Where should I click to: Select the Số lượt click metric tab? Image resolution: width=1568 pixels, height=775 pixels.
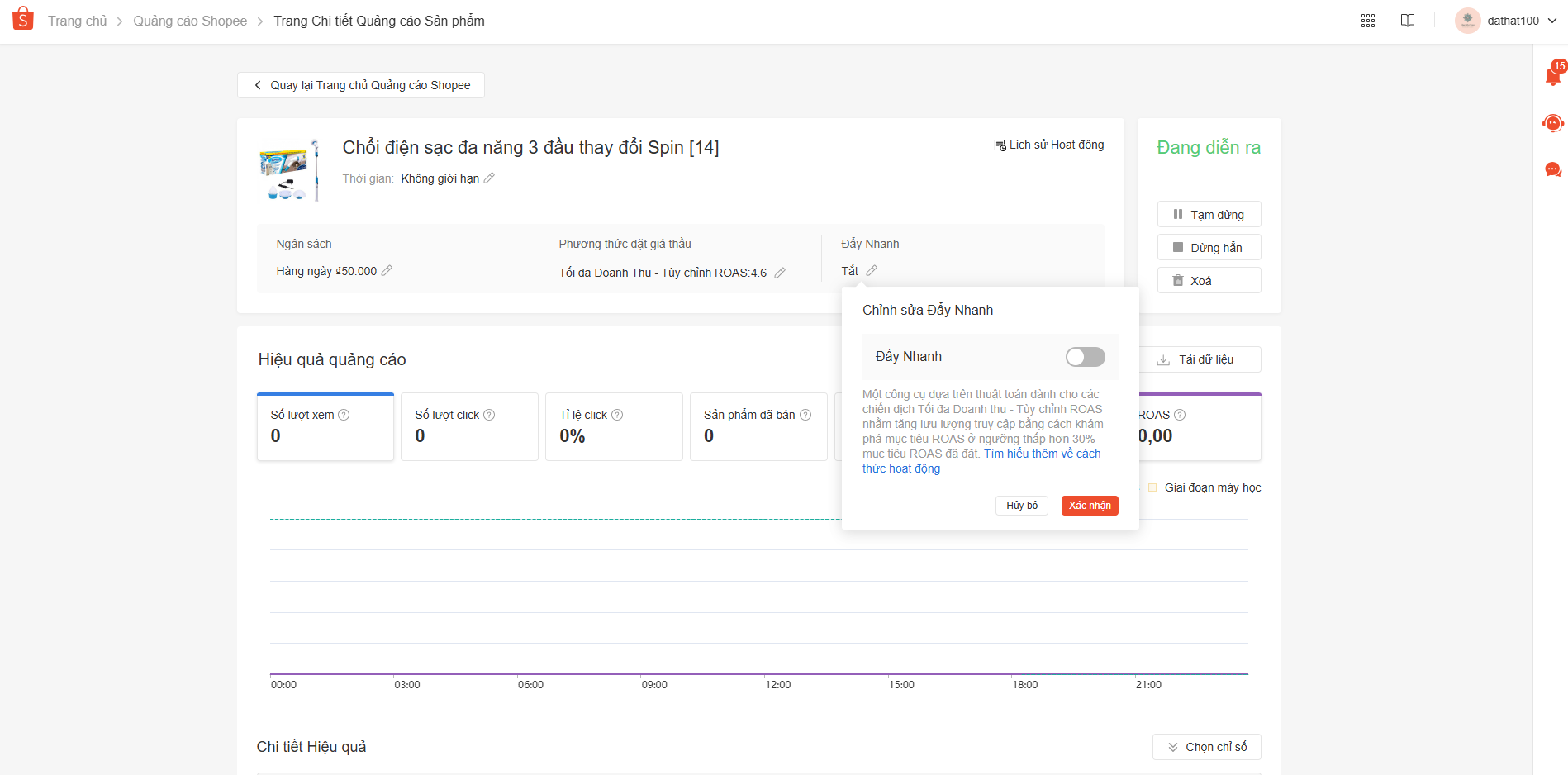point(469,426)
